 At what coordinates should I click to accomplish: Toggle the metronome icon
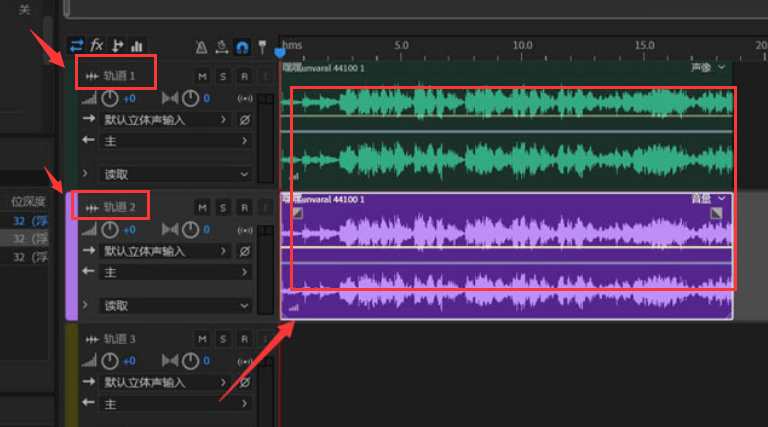tap(201, 47)
